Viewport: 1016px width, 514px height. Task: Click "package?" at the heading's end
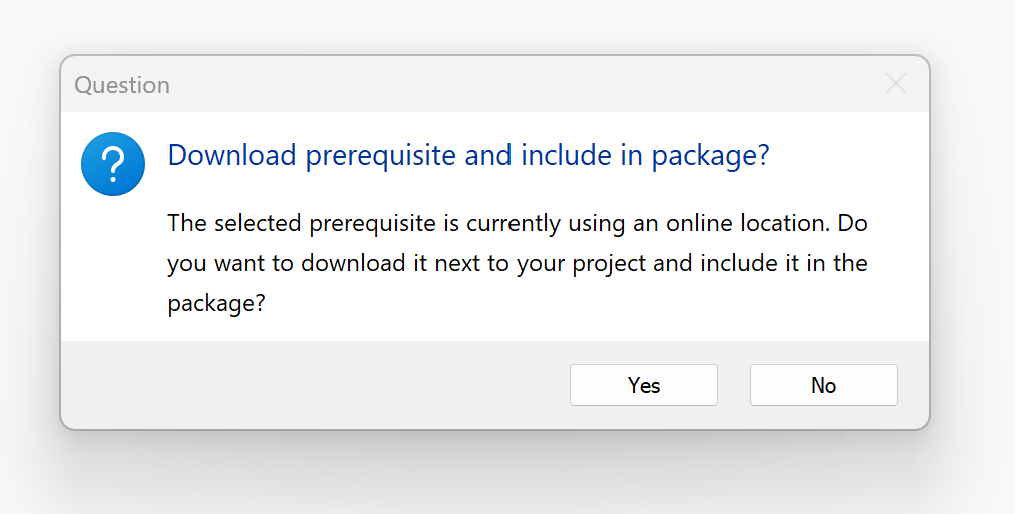pyautogui.click(x=710, y=156)
